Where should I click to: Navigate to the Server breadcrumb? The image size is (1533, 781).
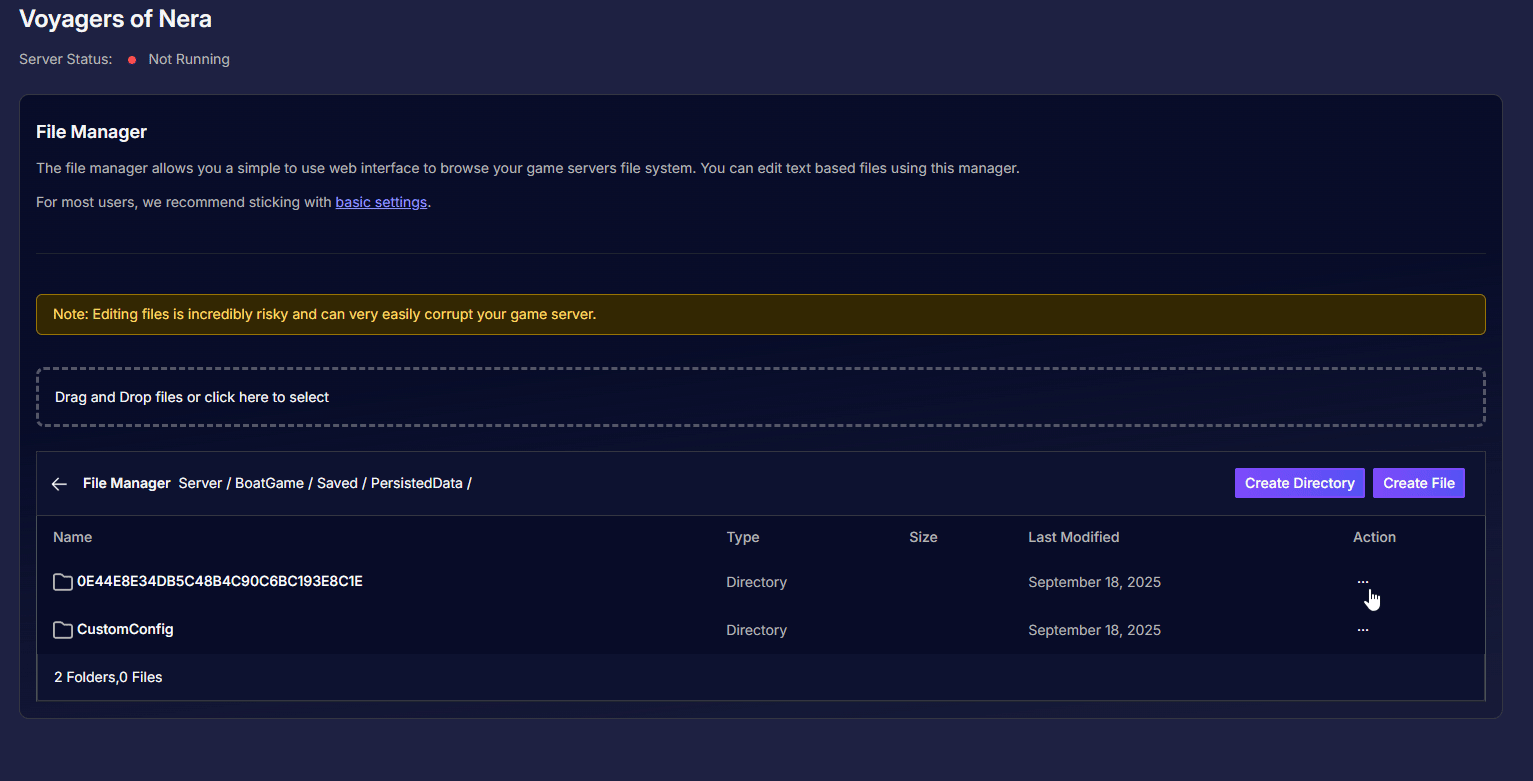[x=200, y=483]
